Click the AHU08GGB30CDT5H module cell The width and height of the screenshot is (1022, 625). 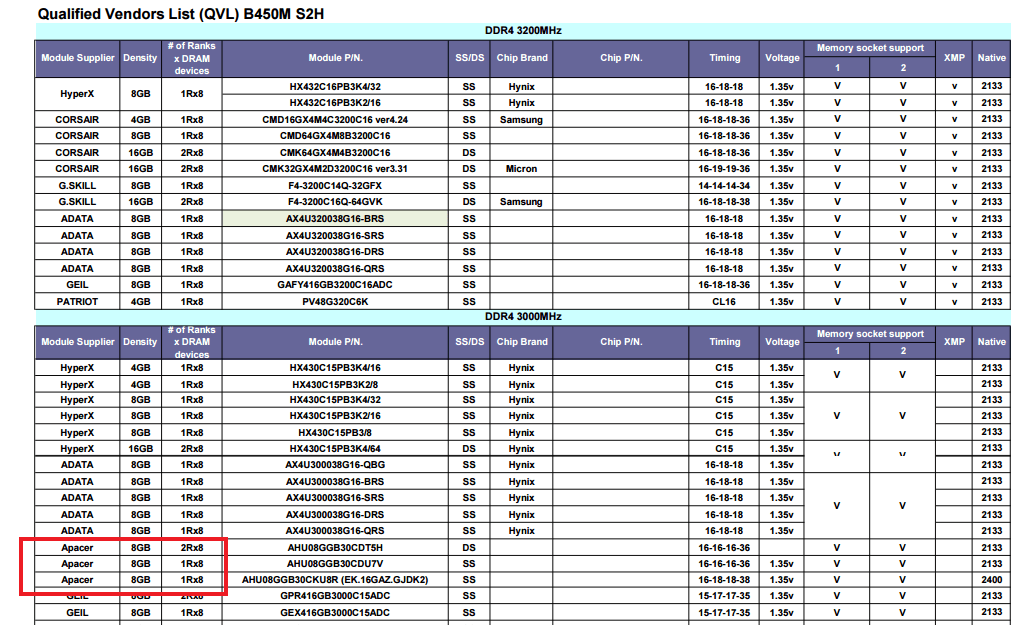tap(335, 548)
